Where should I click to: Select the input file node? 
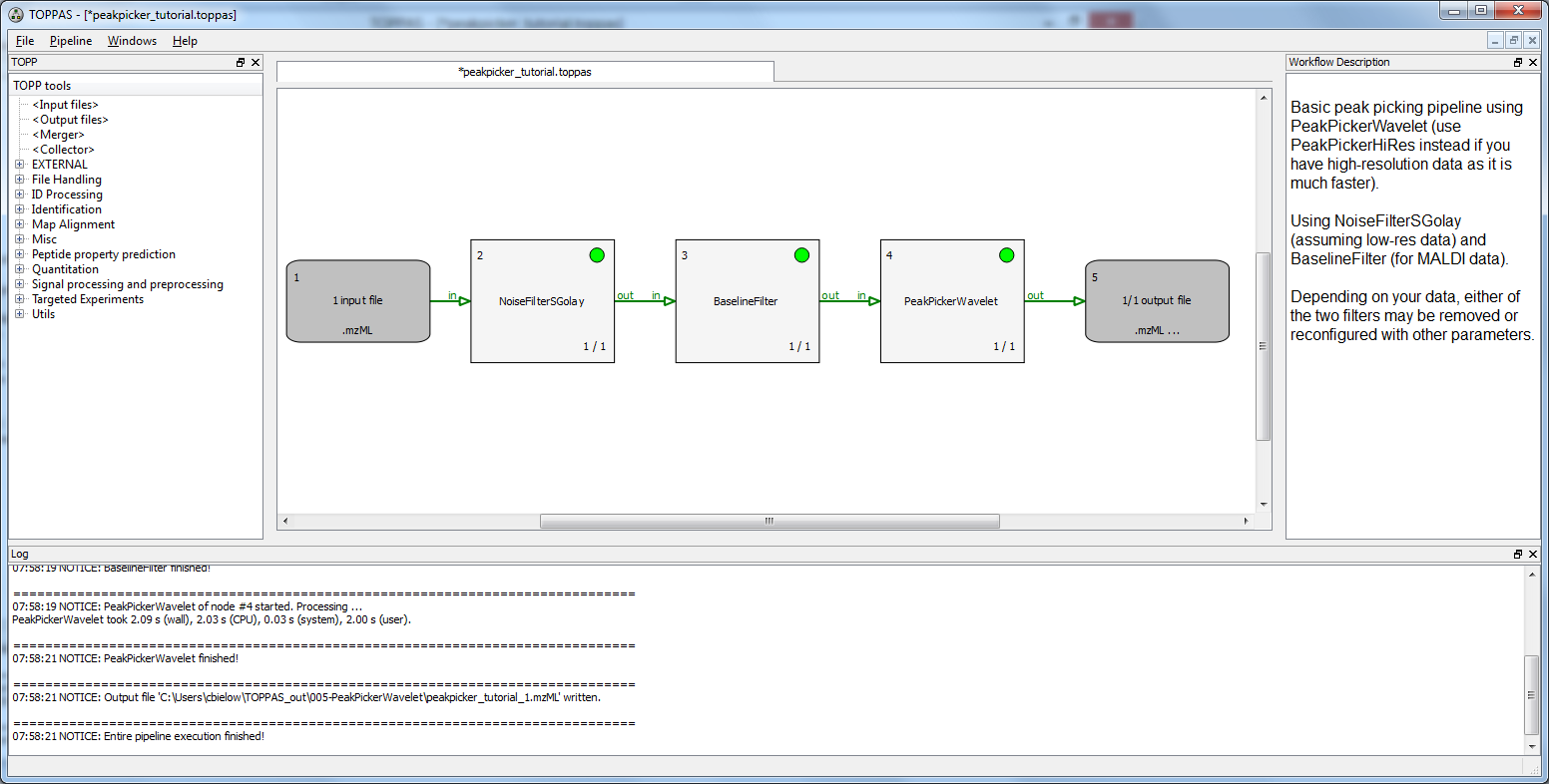pos(357,301)
